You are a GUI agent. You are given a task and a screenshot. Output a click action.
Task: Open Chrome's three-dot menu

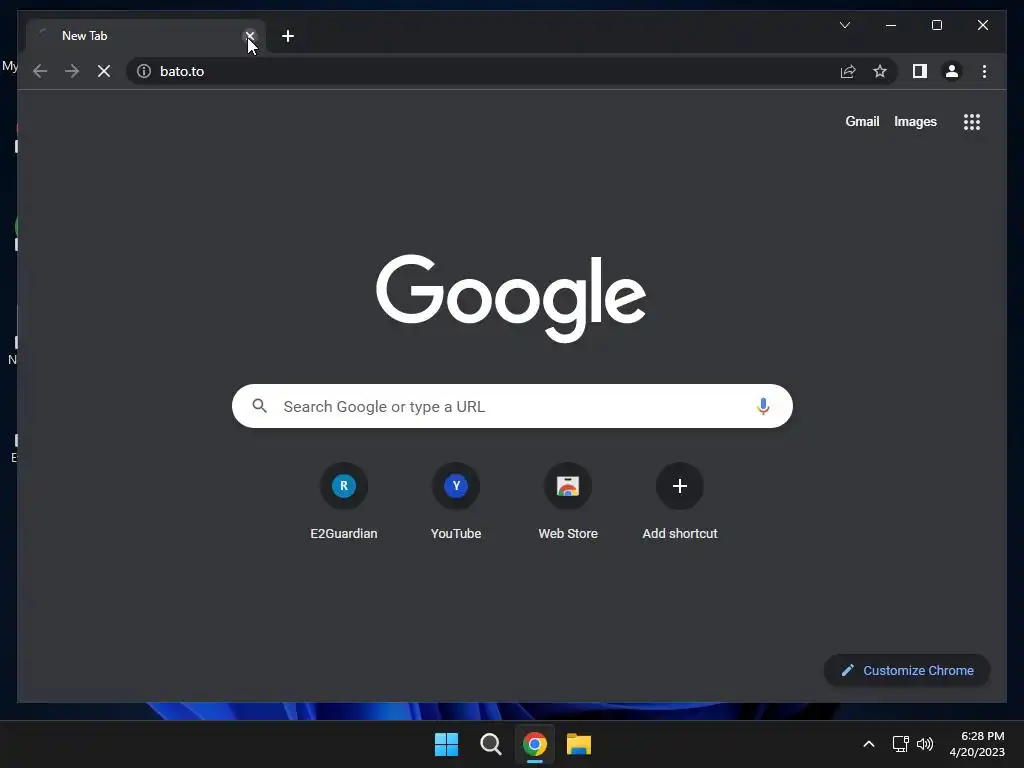point(984,71)
